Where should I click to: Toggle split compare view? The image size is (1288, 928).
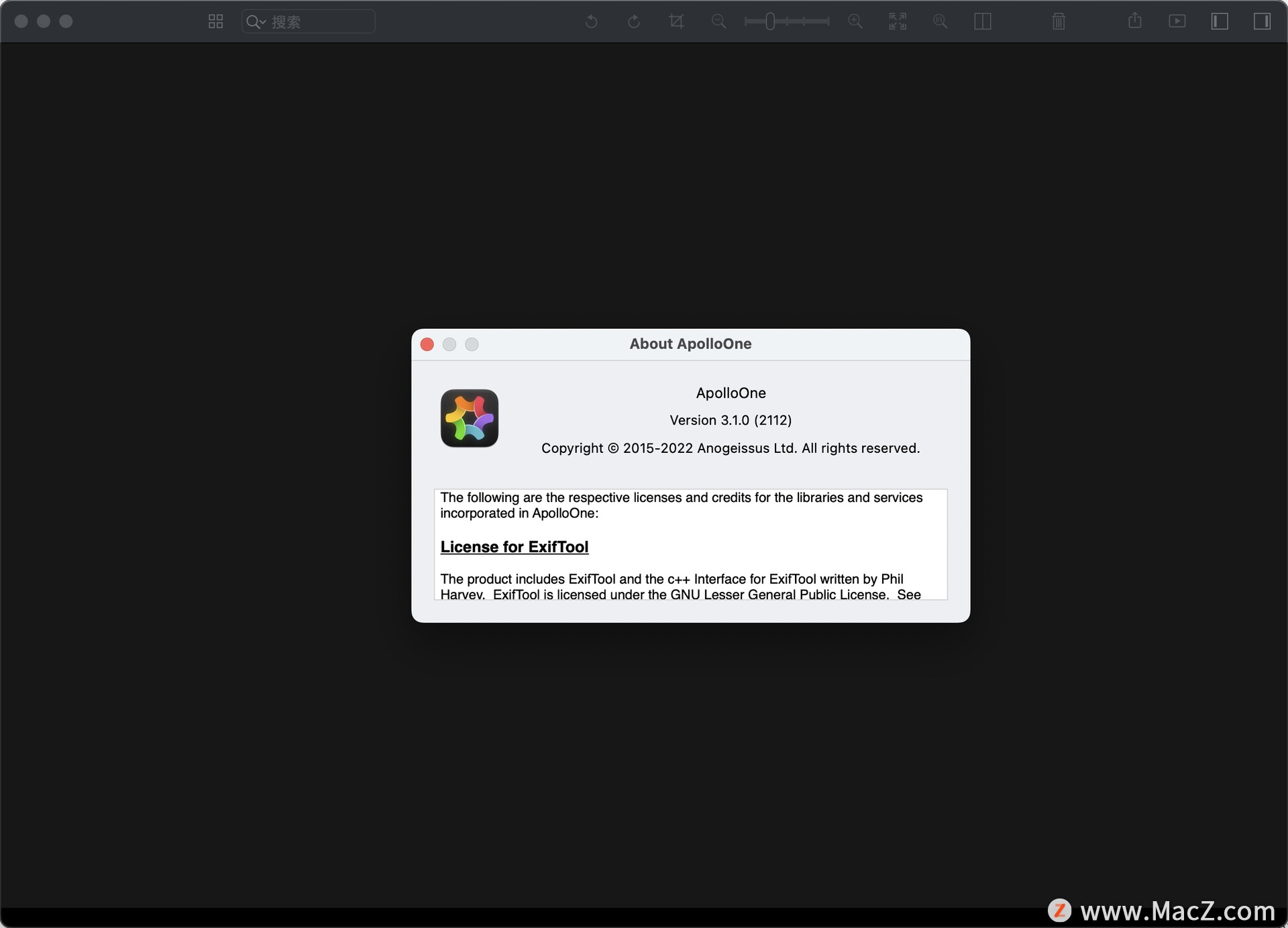click(x=983, y=21)
